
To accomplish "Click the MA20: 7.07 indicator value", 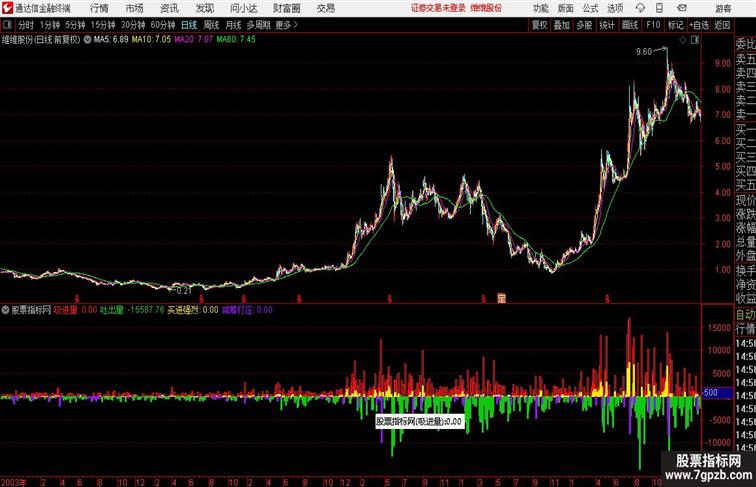I will tap(193, 40).
